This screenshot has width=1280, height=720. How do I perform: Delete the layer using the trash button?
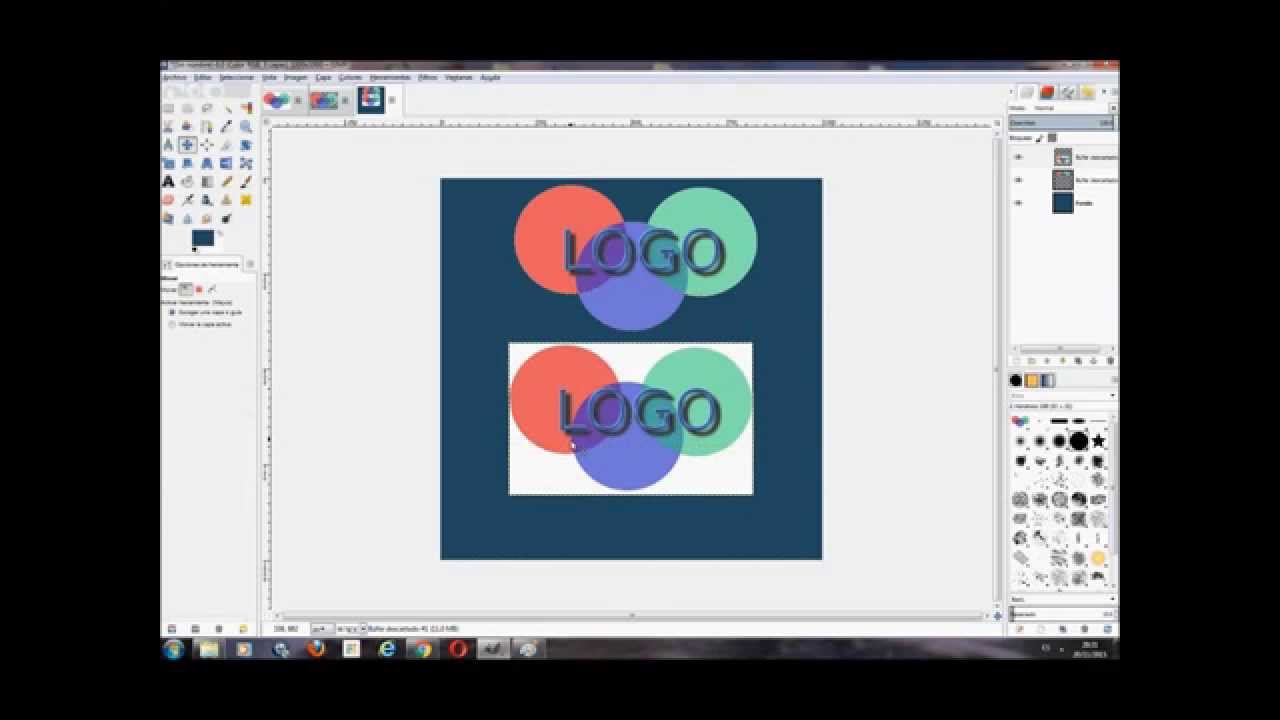1110,360
